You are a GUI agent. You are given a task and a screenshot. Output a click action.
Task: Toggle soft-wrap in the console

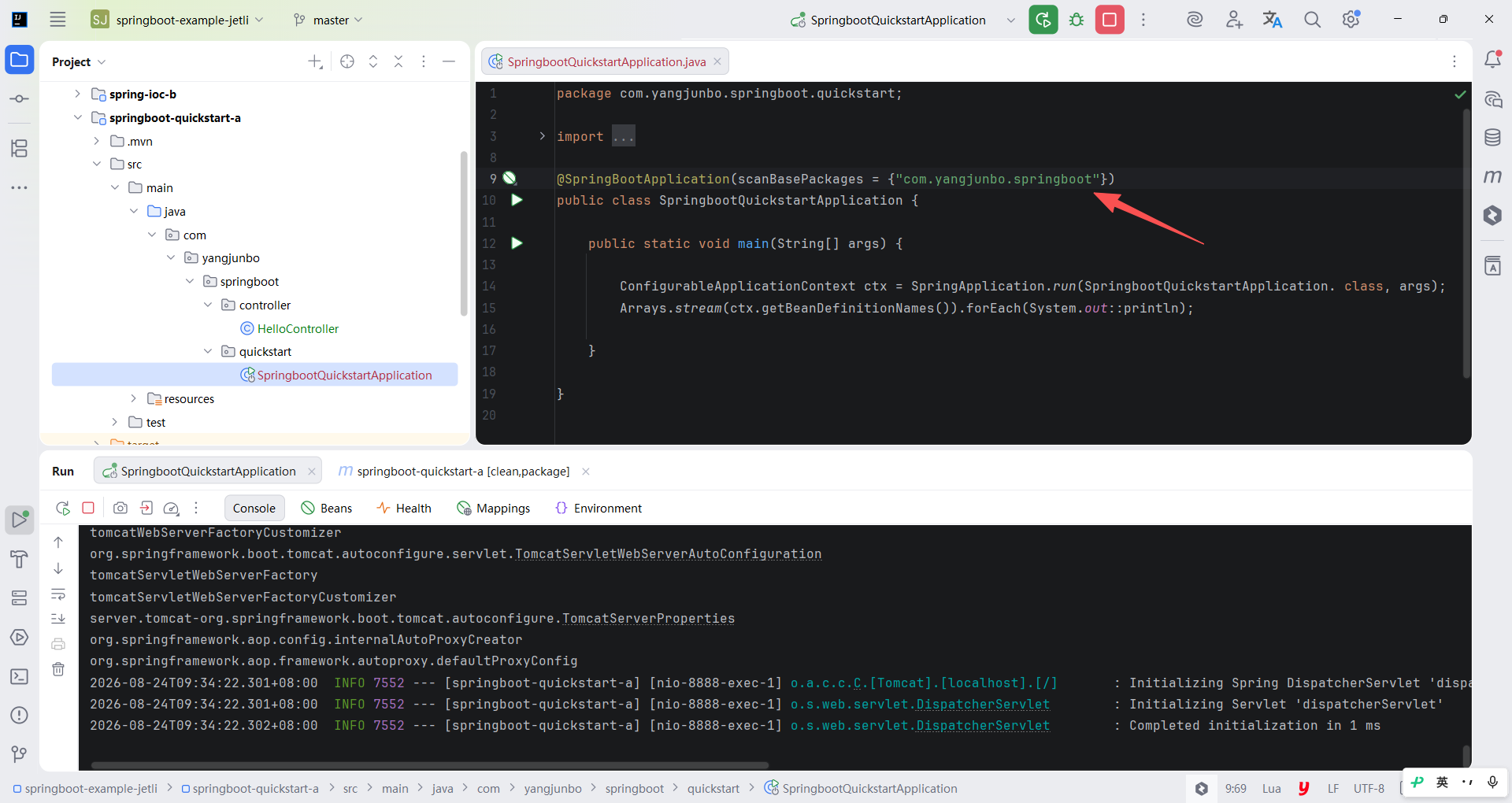58,594
